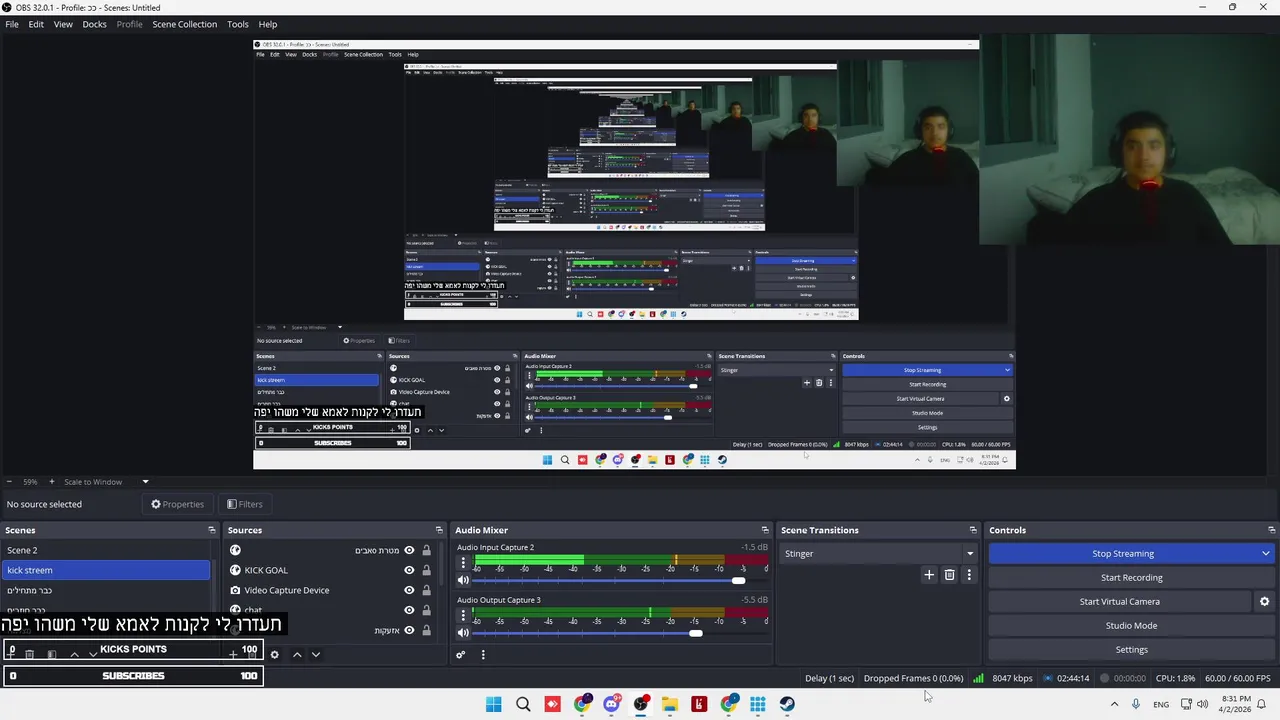Click Dropped Frames 0 (0.0%) status
This screenshot has height=720, width=1280.
[913, 678]
